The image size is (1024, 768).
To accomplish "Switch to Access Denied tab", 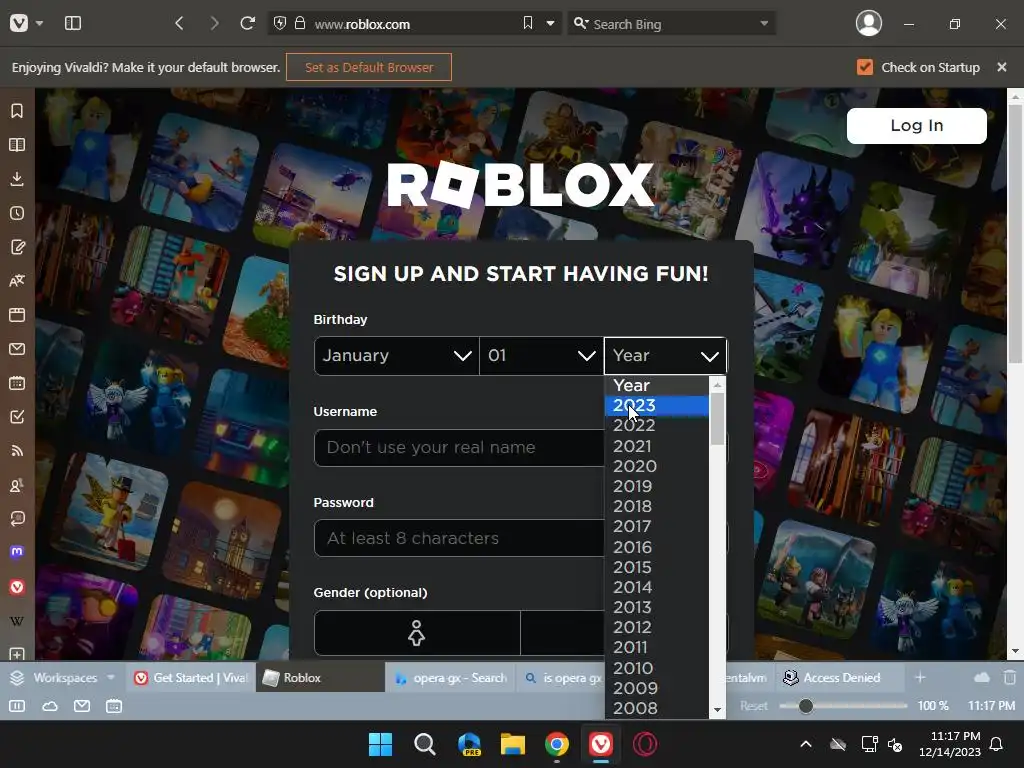I will [x=840, y=678].
